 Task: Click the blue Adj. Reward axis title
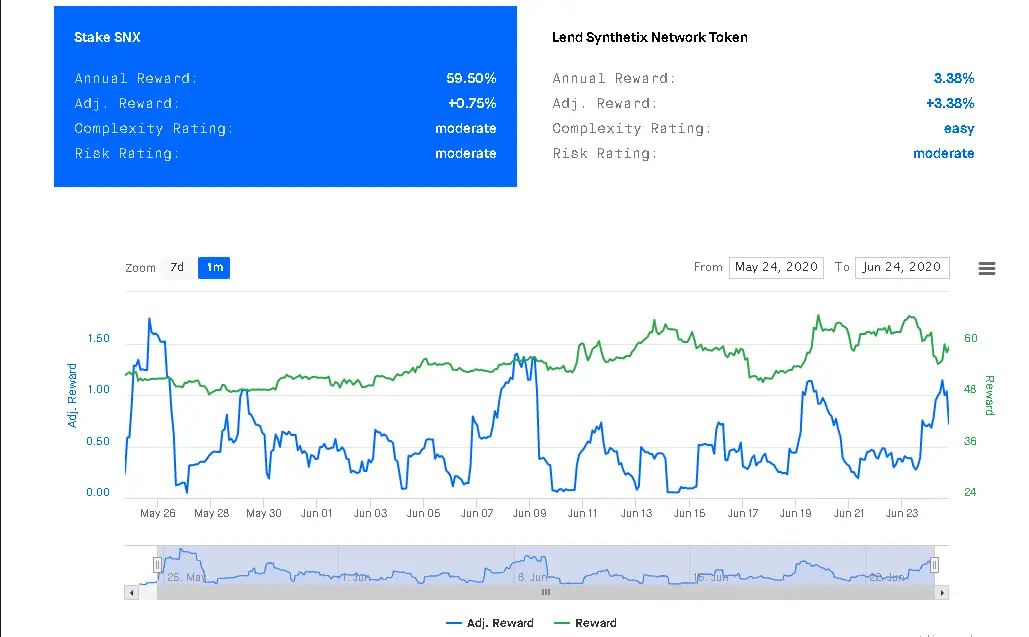pos(72,396)
